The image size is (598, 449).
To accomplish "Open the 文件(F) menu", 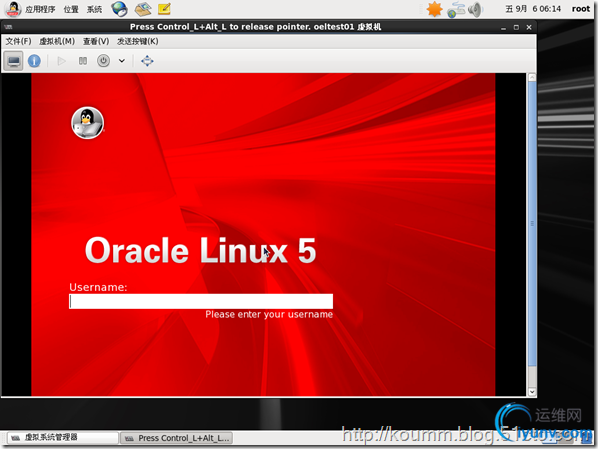I will coord(18,41).
